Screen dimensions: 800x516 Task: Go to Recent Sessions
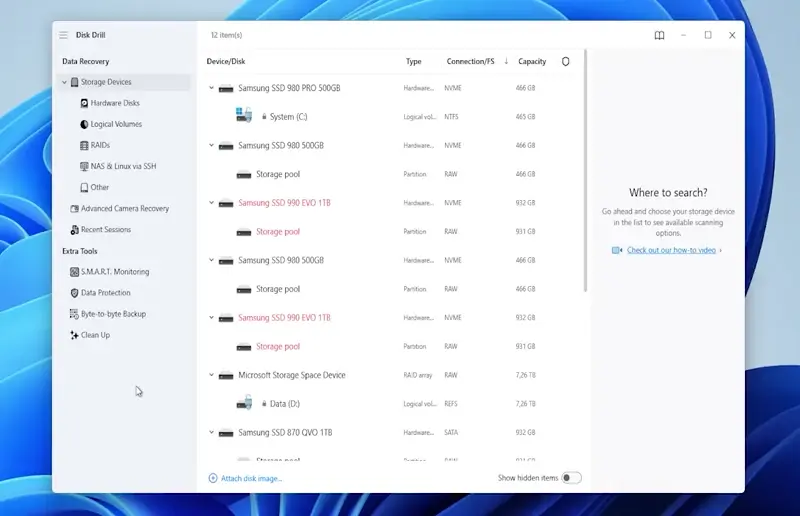click(x=106, y=230)
